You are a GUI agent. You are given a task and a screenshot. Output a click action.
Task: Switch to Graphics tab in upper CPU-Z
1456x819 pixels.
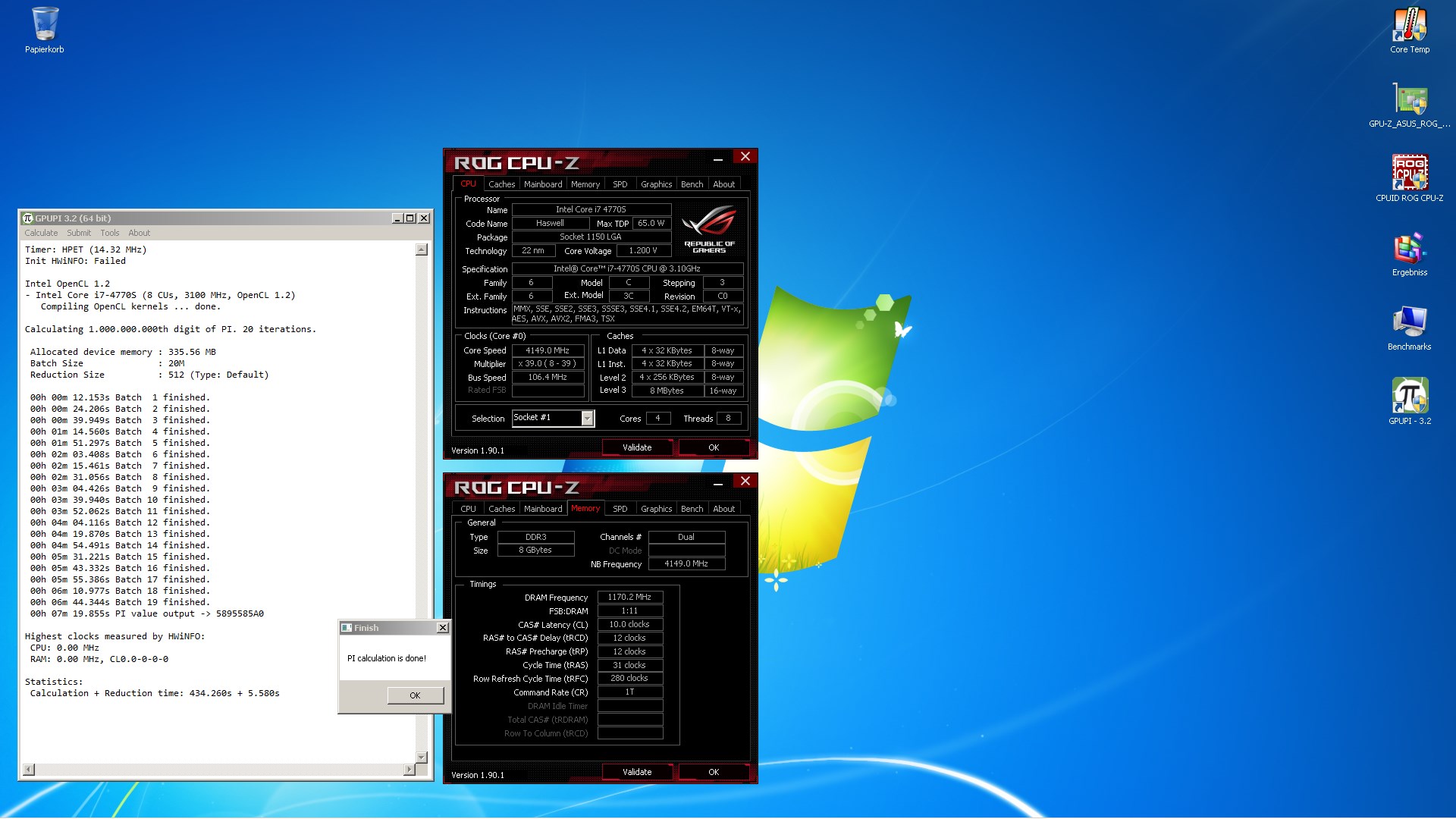click(x=656, y=184)
